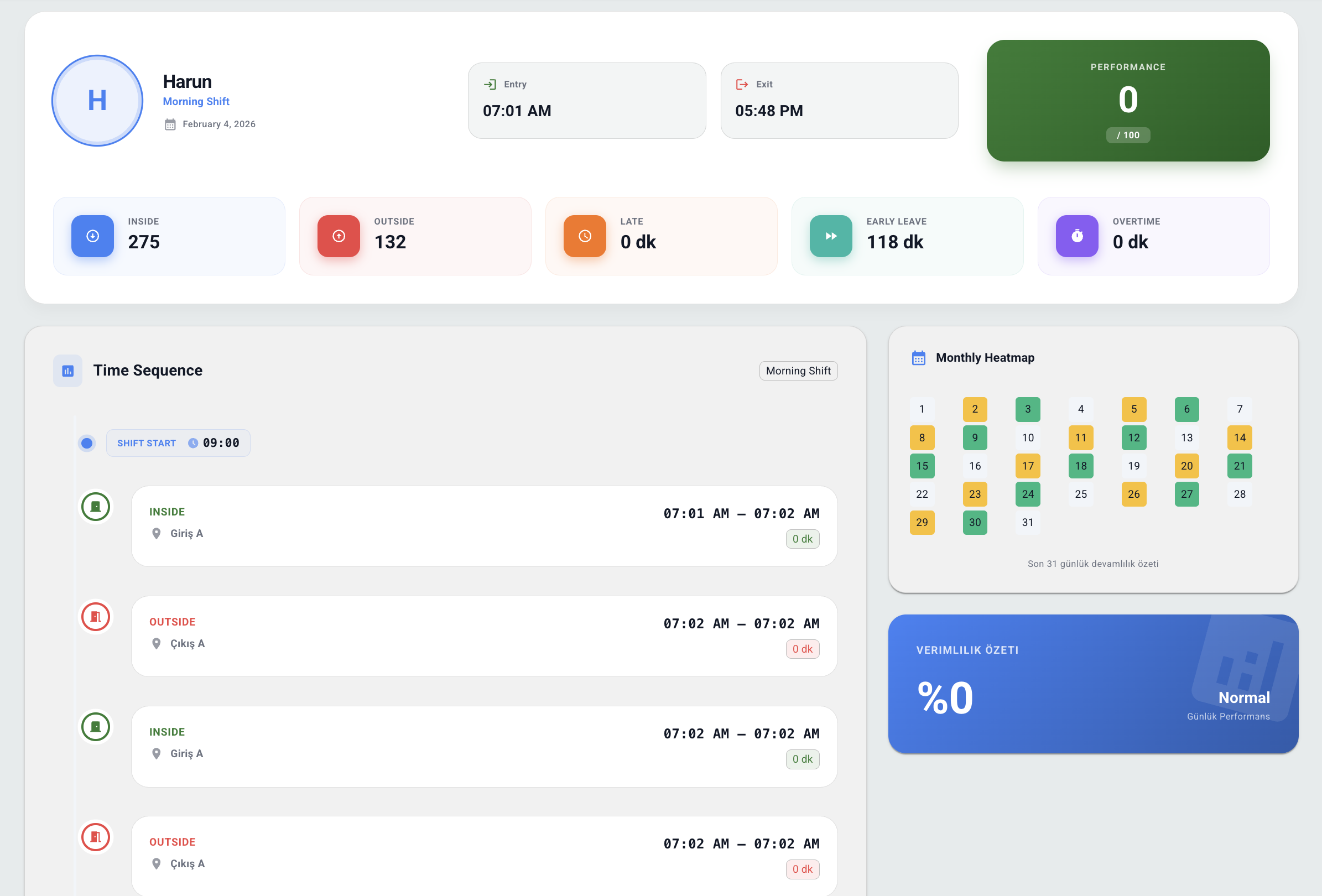Image resolution: width=1322 pixels, height=896 pixels.
Task: Click the green door icon beside the second Inside entry
Action: (x=96, y=726)
